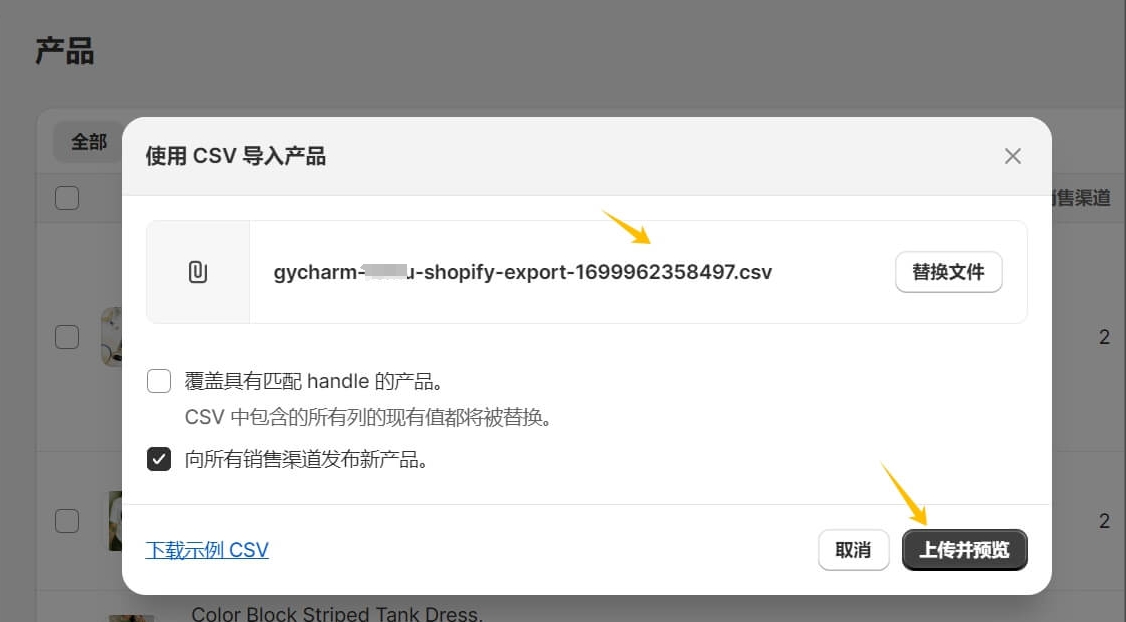Open Color Block Striped Tank Dress product
Screen dimensions: 1126x622
pyautogui.click(x=337, y=614)
